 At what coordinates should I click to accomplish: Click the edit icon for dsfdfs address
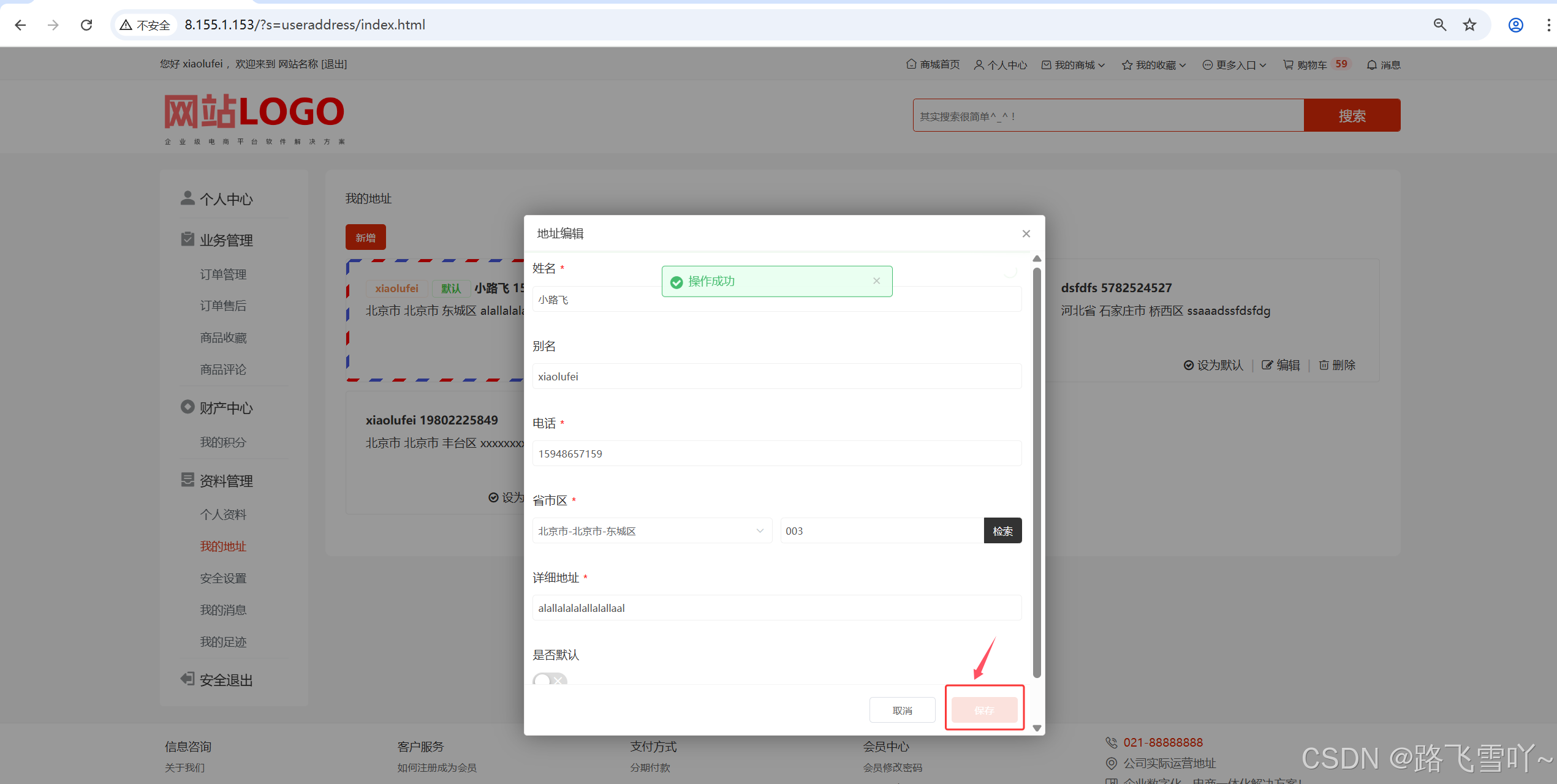pos(1267,365)
